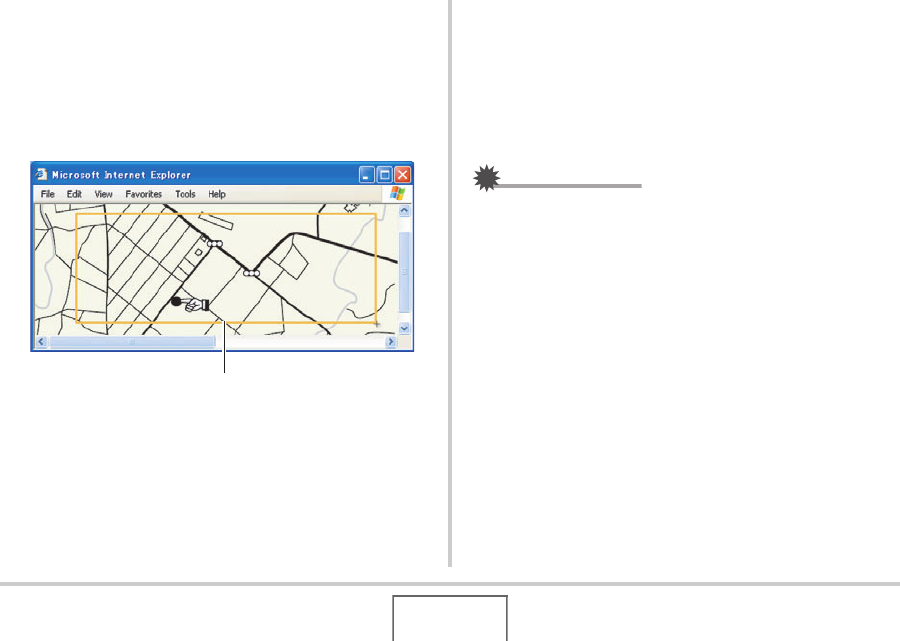Close the Internet Explorer window
The height and width of the screenshot is (641, 900).
click(402, 174)
